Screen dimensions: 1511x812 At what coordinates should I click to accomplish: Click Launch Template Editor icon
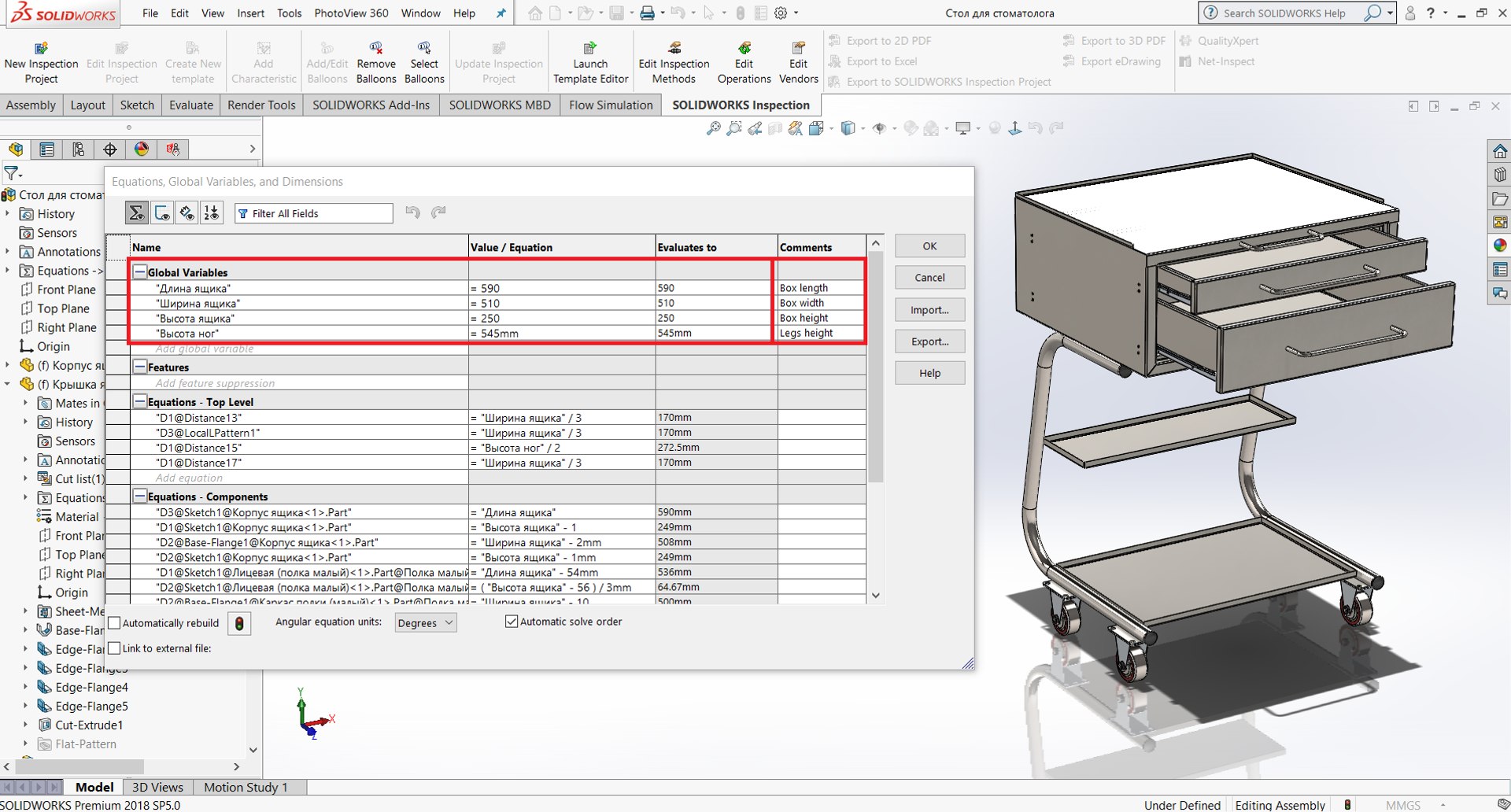(590, 49)
